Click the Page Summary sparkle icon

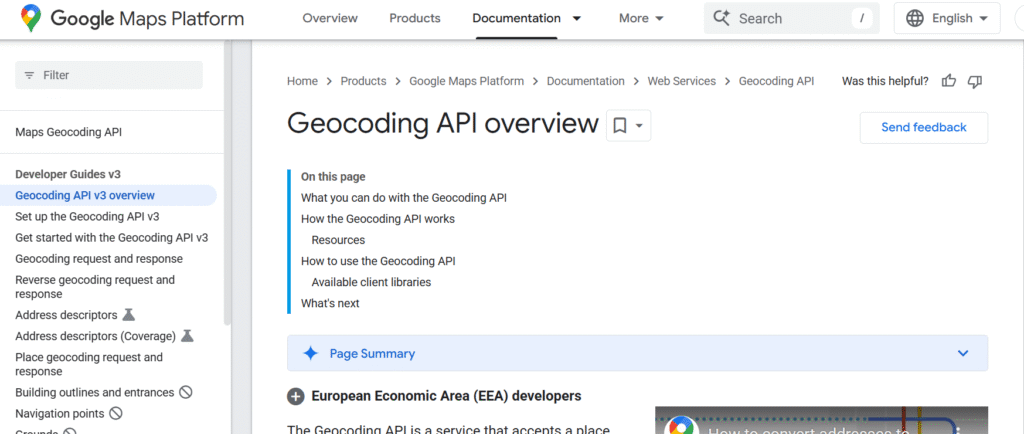(x=311, y=353)
